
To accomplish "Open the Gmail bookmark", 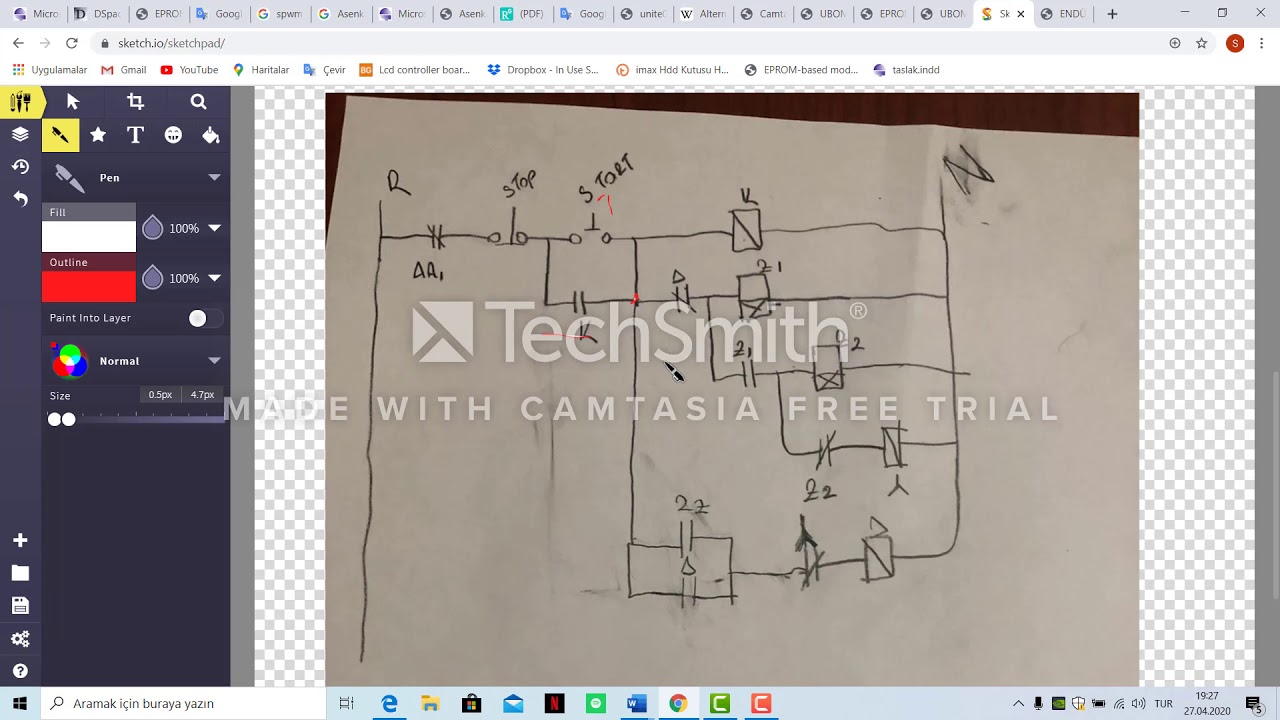I will [x=124, y=70].
